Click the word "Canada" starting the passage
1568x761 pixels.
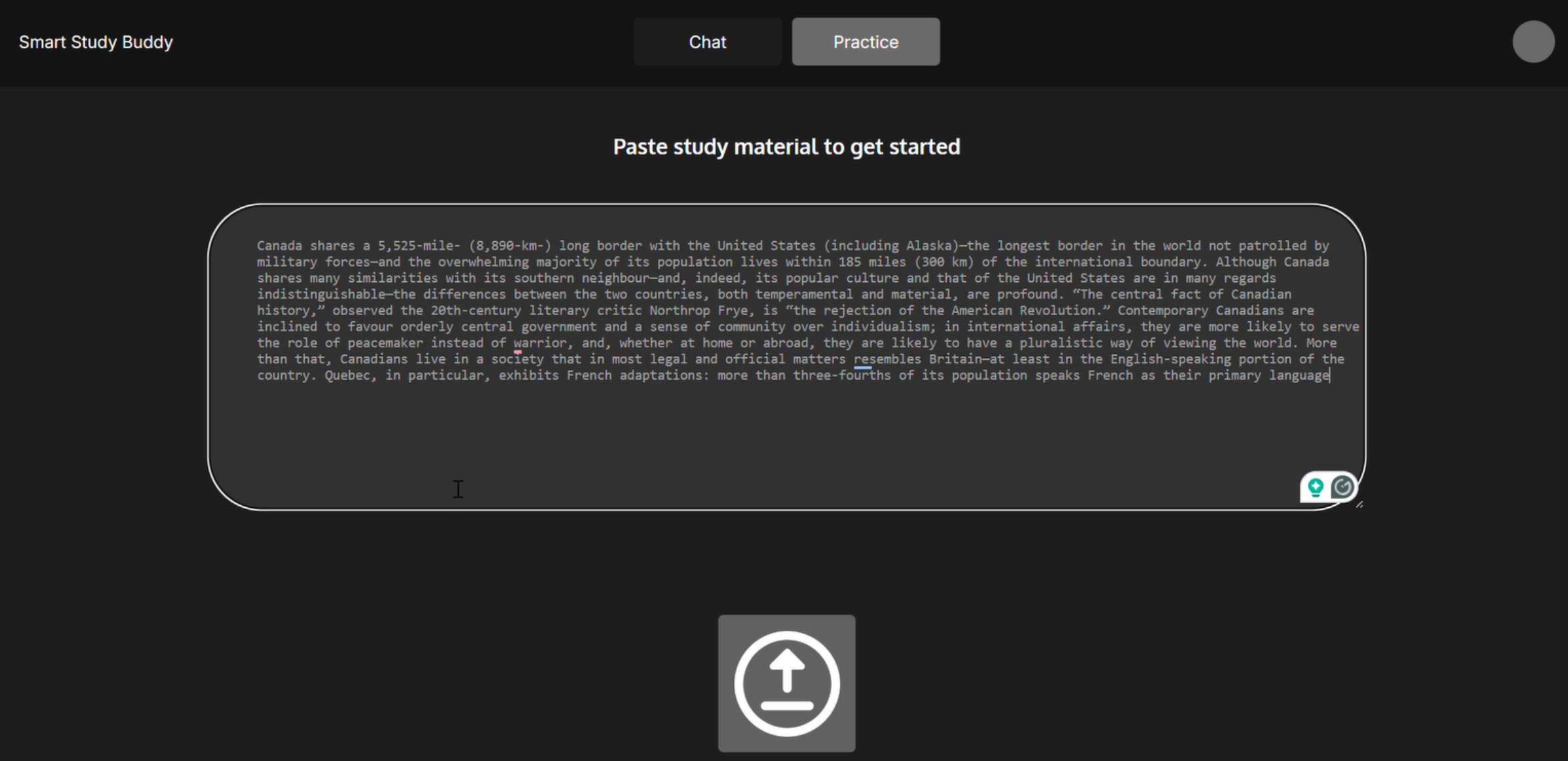coord(279,246)
